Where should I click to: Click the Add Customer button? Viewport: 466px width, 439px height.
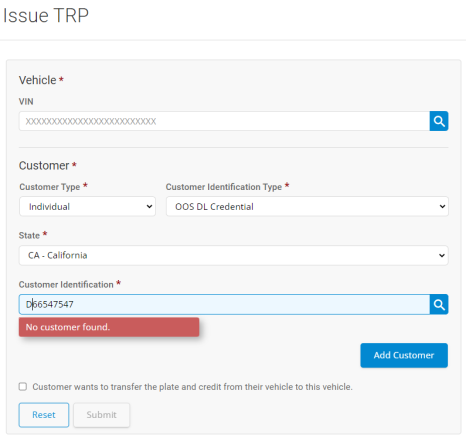[x=404, y=355]
